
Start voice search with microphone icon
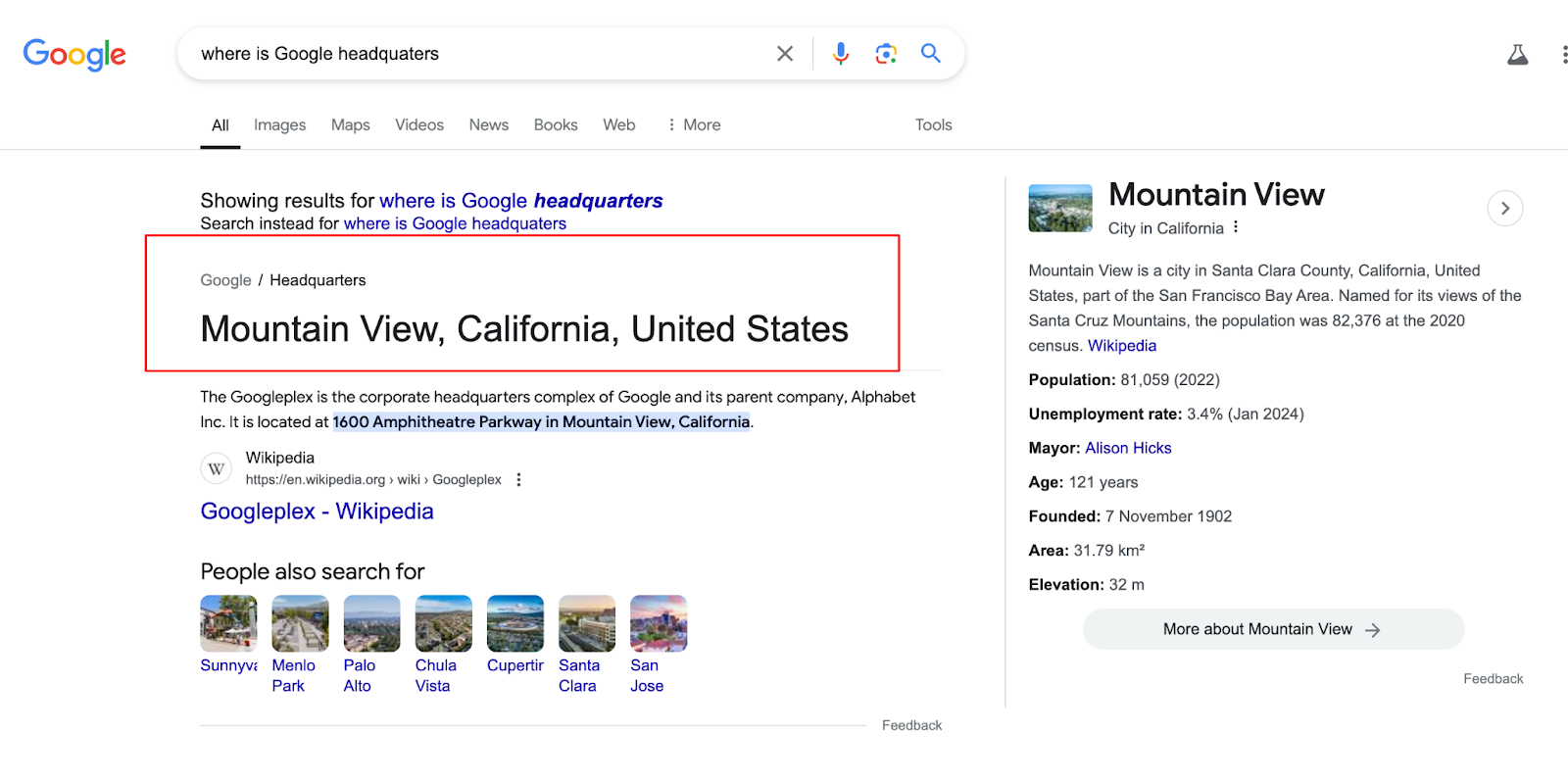841,54
